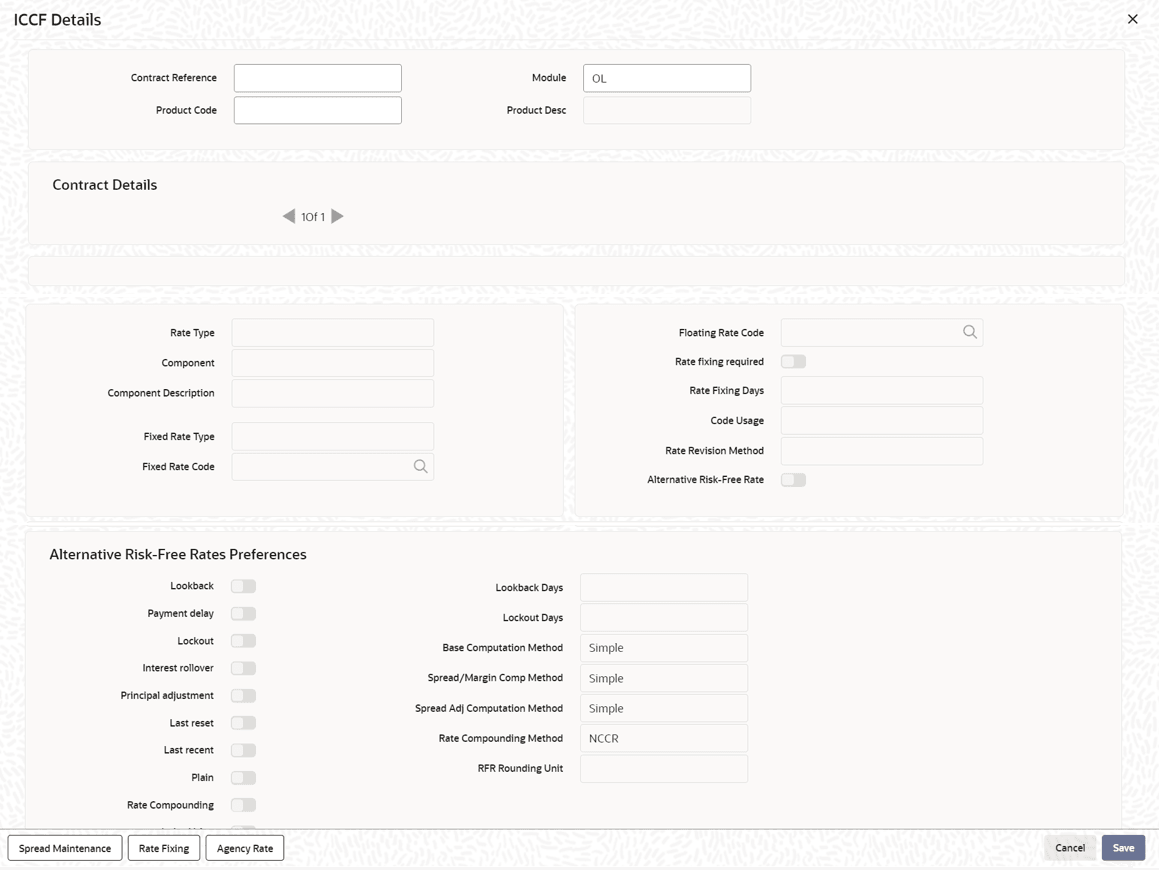This screenshot has width=1159, height=870.
Task: Open the Rate Revision Method field
Action: (x=882, y=451)
